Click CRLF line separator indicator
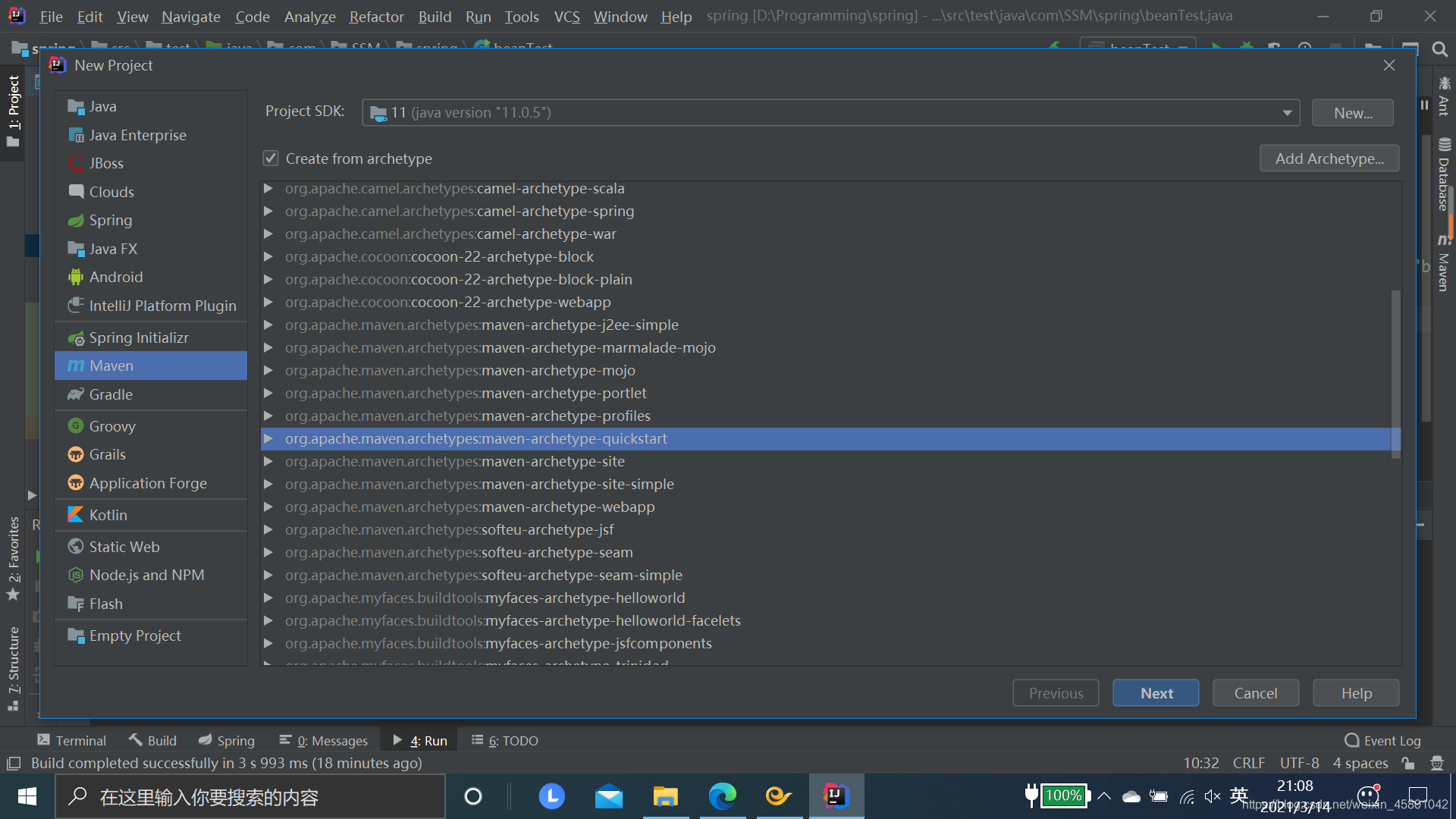This screenshot has height=819, width=1456. tap(1248, 763)
